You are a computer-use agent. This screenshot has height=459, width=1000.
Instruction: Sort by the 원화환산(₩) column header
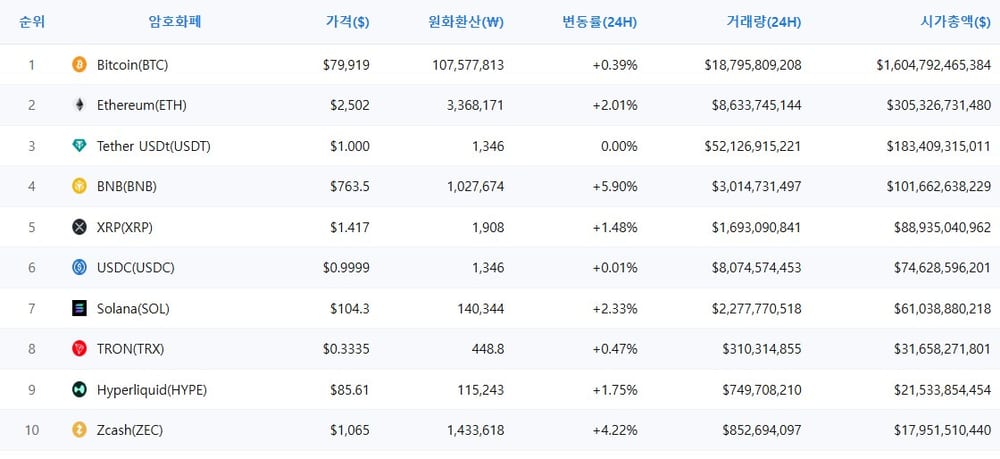(x=466, y=22)
